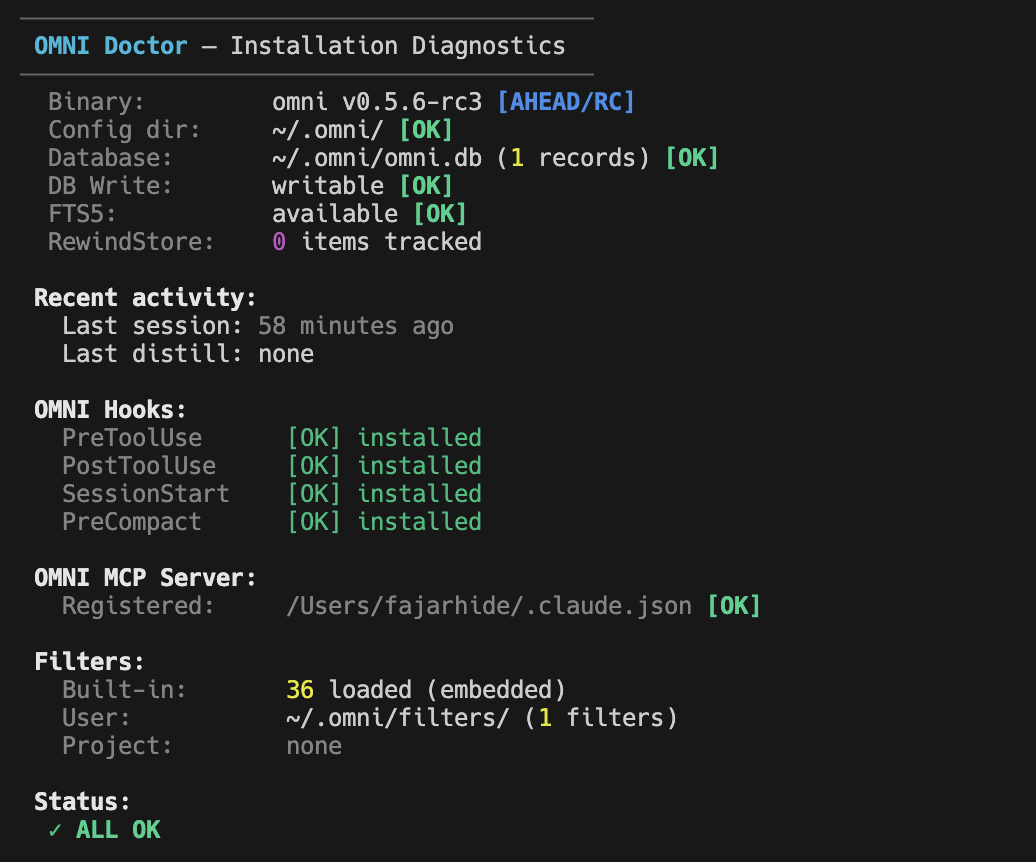
Task: Click the 'Binary:' label
Action: [96, 102]
